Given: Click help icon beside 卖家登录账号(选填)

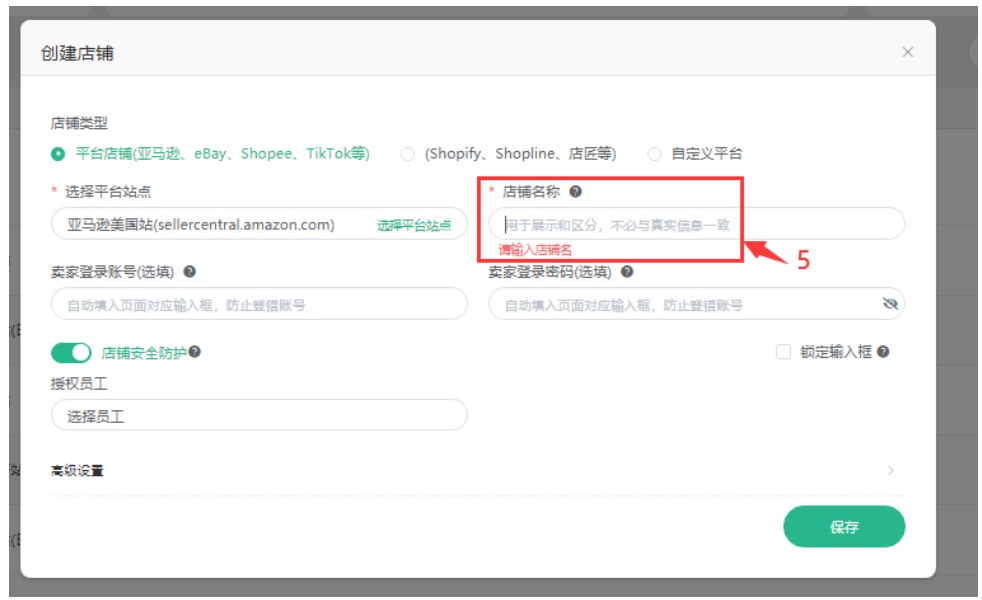Looking at the screenshot, I should tap(189, 271).
